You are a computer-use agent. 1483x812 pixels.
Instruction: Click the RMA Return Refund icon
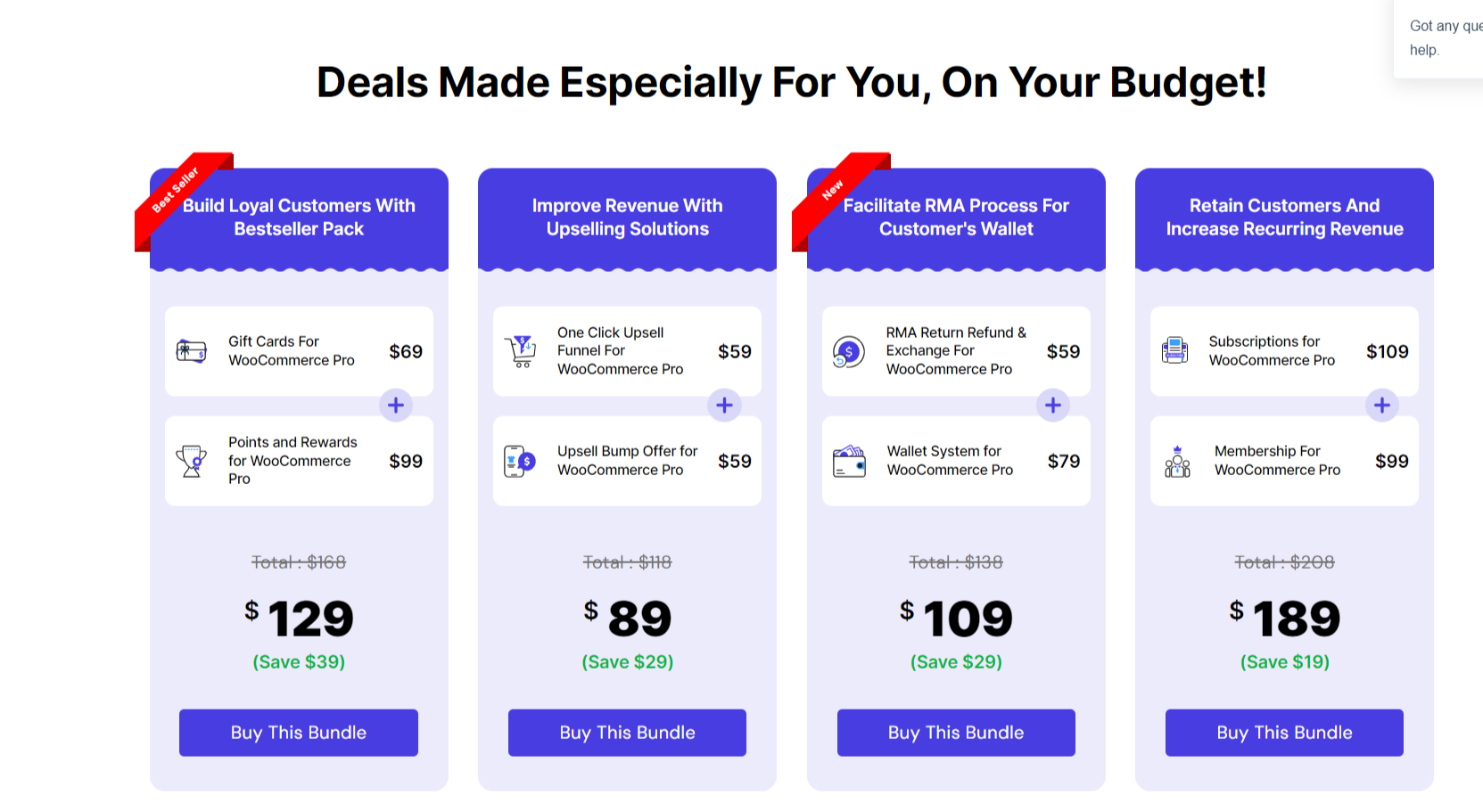coord(848,352)
